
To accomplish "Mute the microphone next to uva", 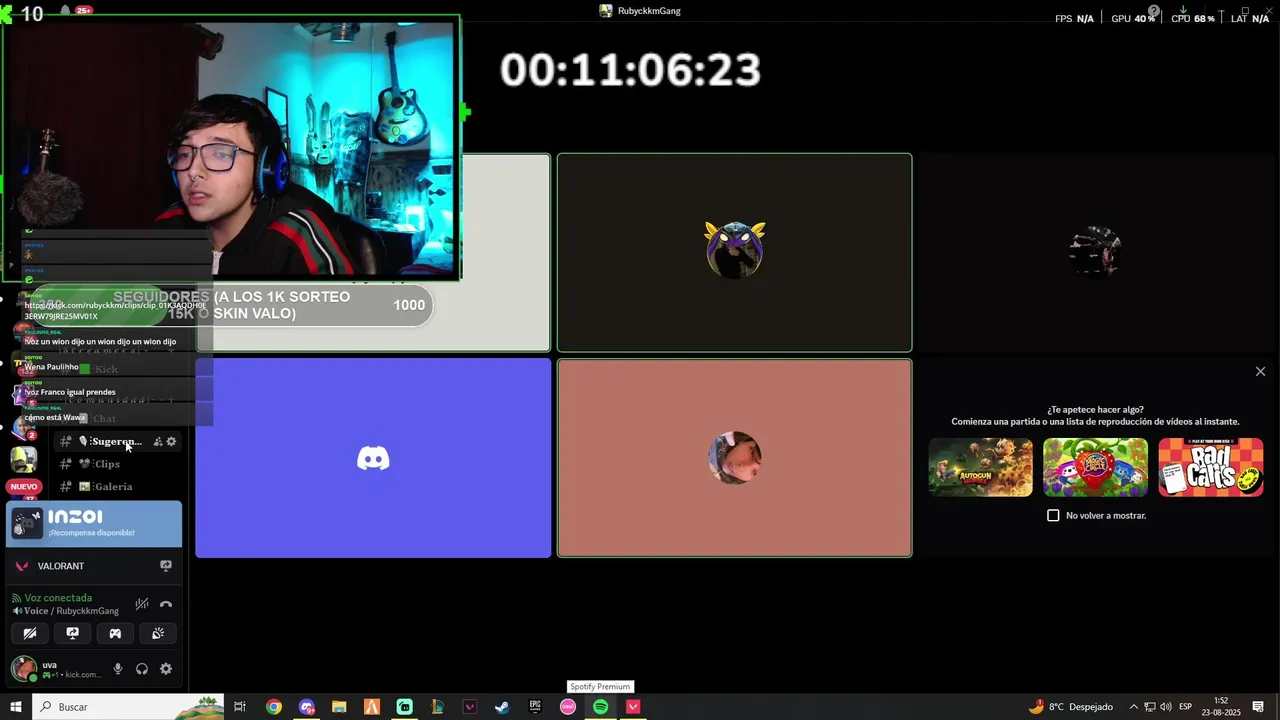I will [x=118, y=669].
